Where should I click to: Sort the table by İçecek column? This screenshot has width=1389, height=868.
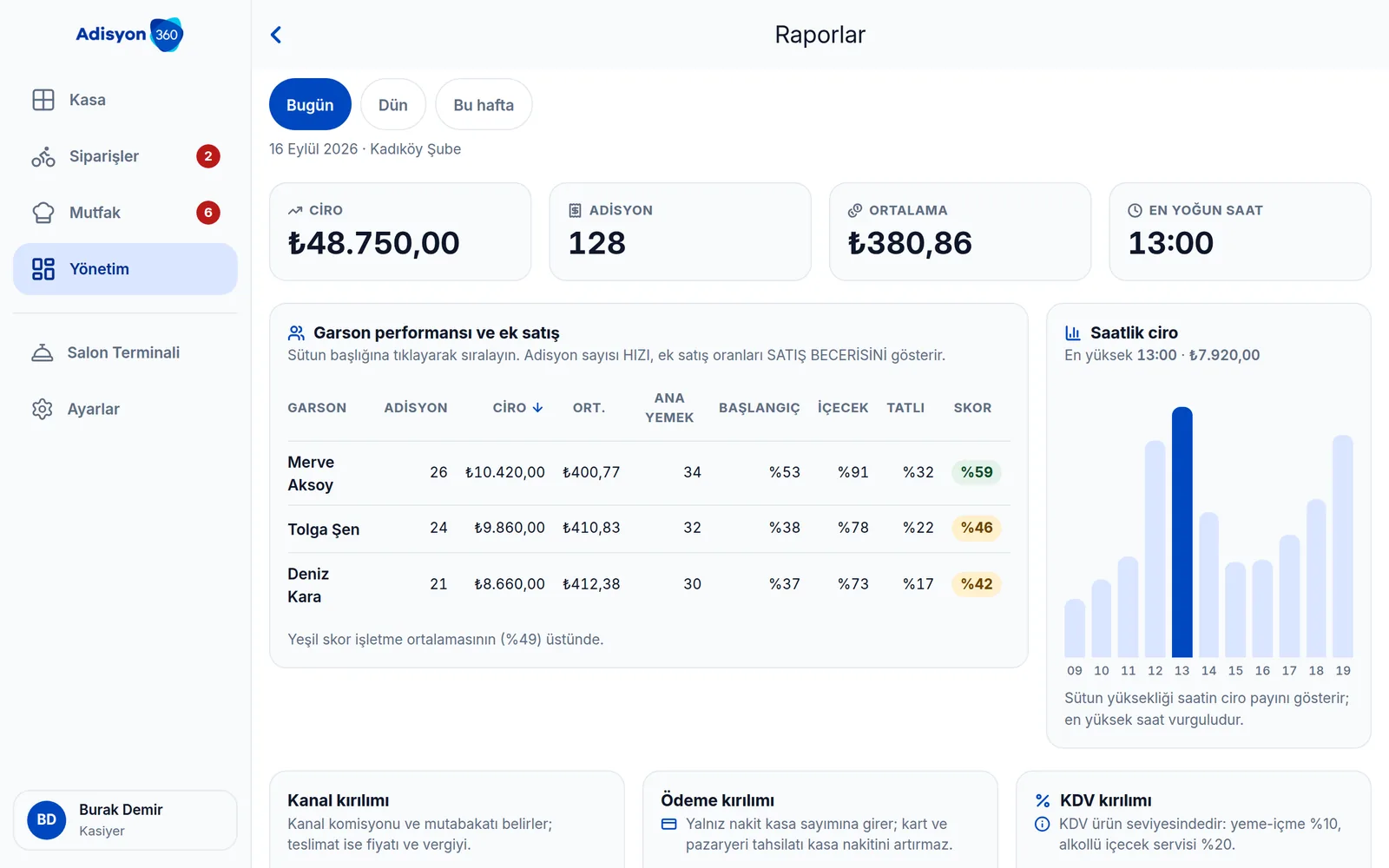pyautogui.click(x=843, y=408)
